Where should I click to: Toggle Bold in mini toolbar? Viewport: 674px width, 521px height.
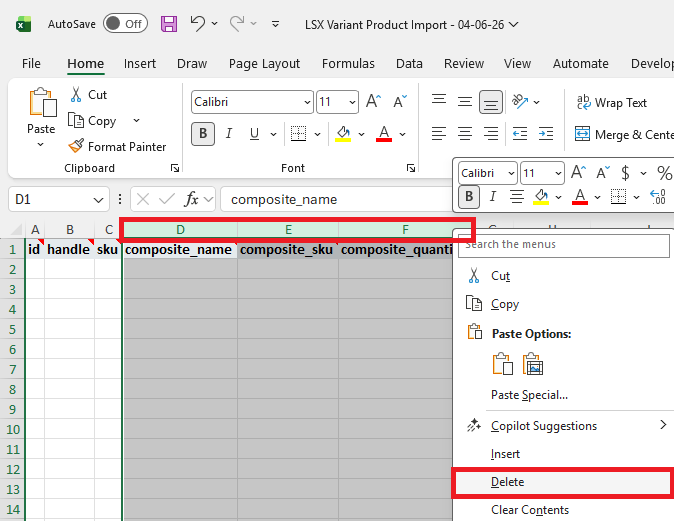[469, 196]
